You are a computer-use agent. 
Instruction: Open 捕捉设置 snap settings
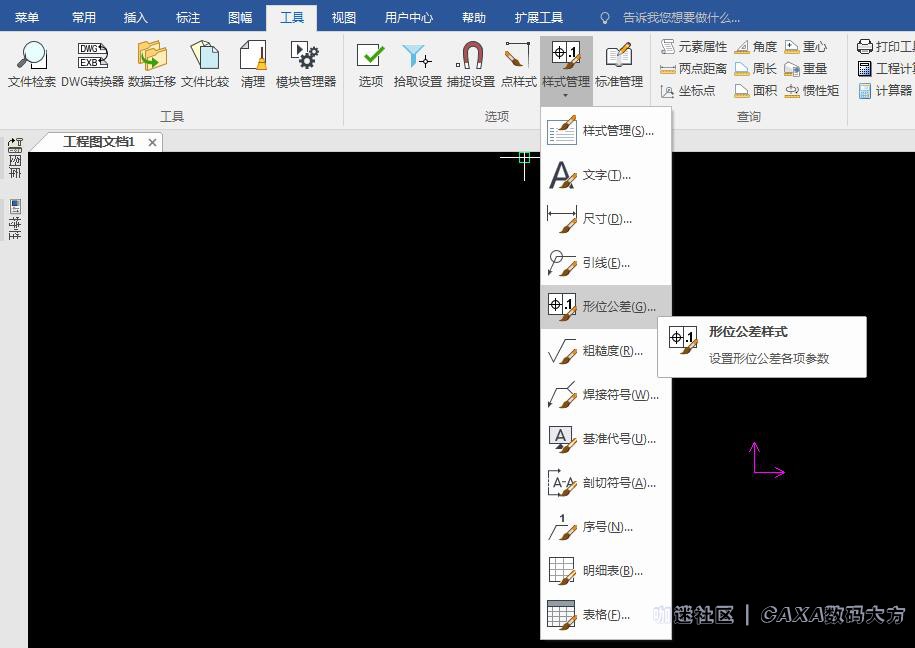(470, 64)
